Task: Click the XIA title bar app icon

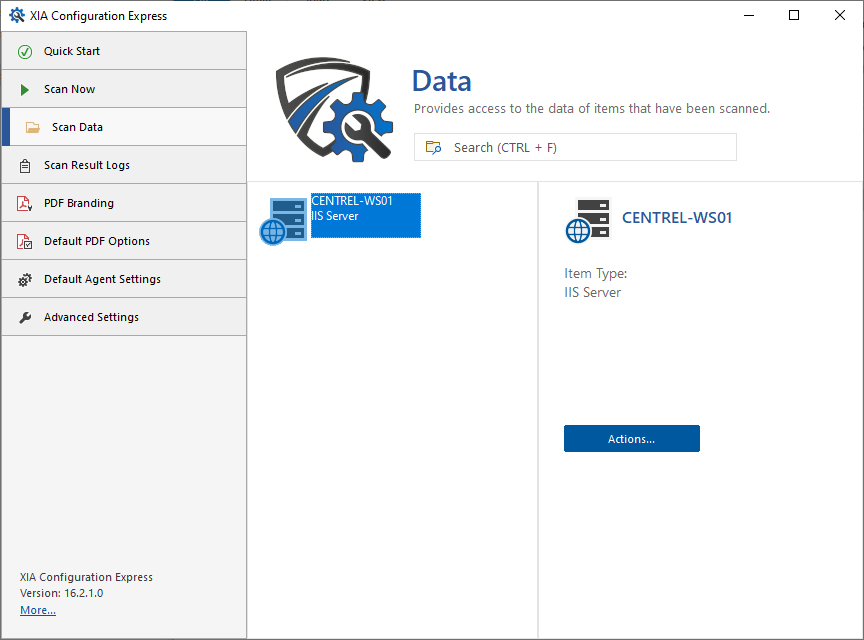Action: pos(17,15)
